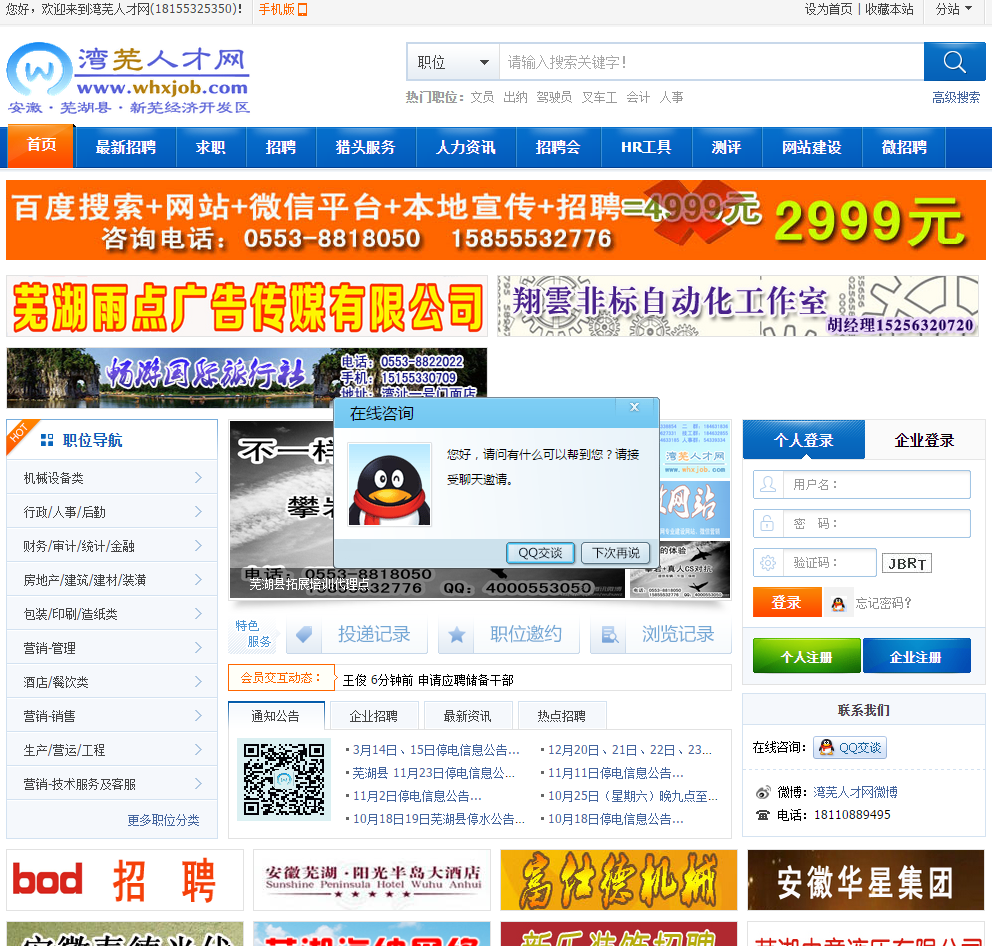The width and height of the screenshot is (992, 946).
Task: Open the 高级搜索 link
Action: (956, 97)
